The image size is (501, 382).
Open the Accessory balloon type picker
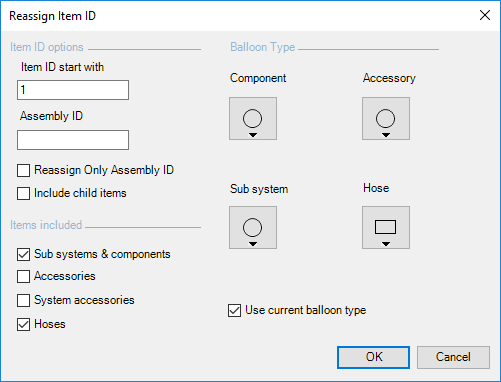coord(386,118)
